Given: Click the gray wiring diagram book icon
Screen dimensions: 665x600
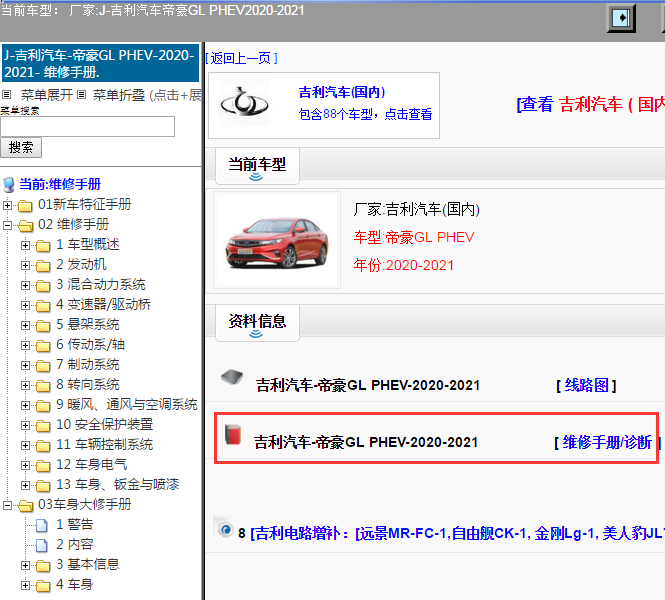Looking at the screenshot, I should pos(232,377).
